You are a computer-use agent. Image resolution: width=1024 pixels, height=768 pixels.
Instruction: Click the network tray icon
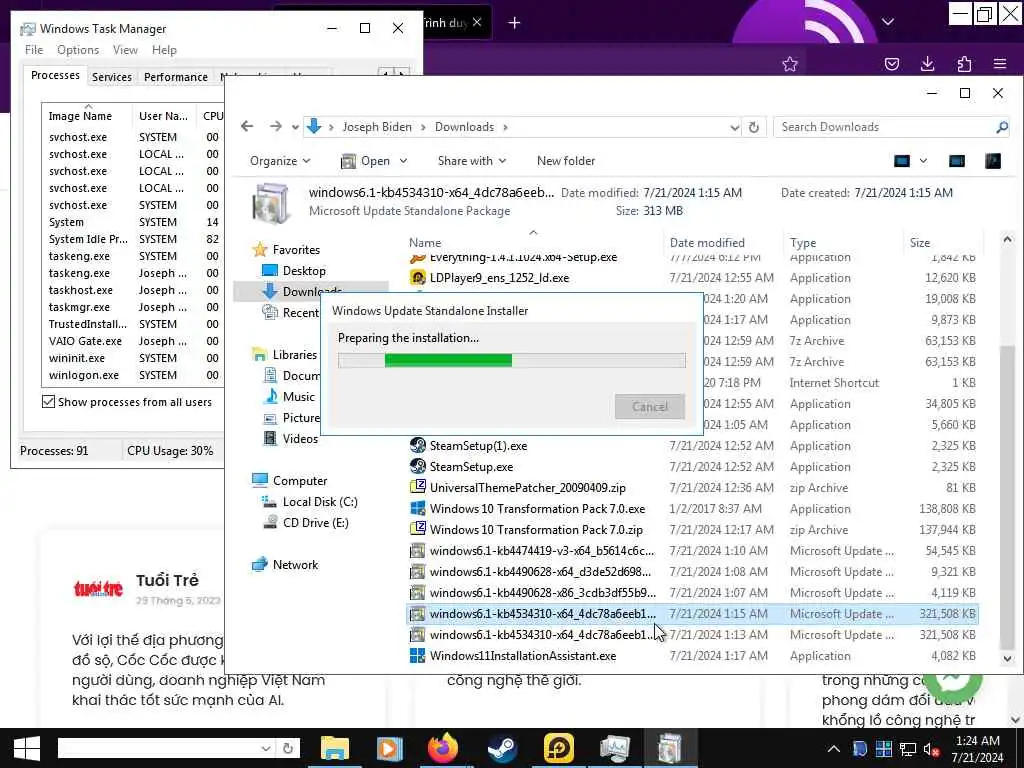click(908, 749)
